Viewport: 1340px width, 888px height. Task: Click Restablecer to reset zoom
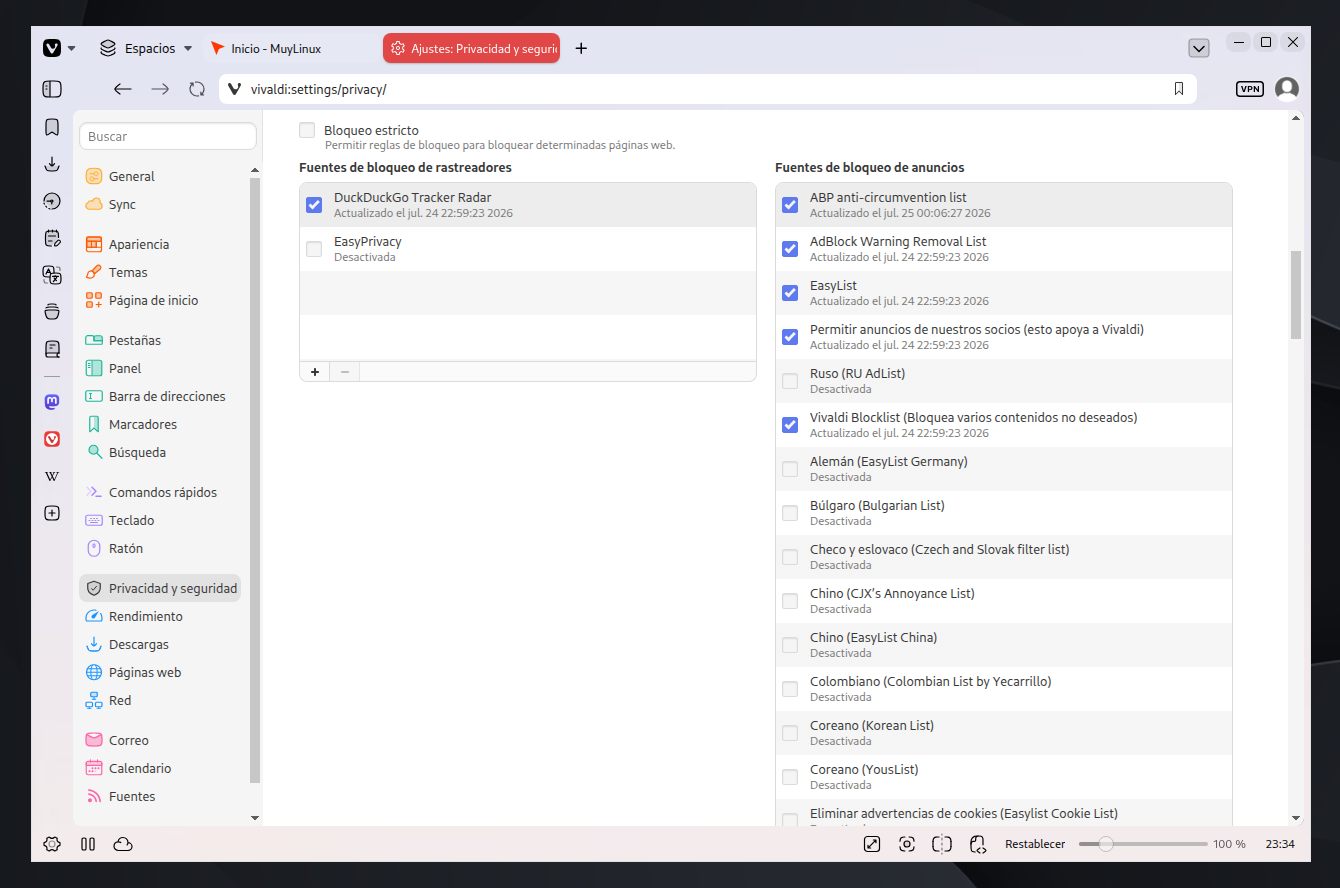(1035, 844)
